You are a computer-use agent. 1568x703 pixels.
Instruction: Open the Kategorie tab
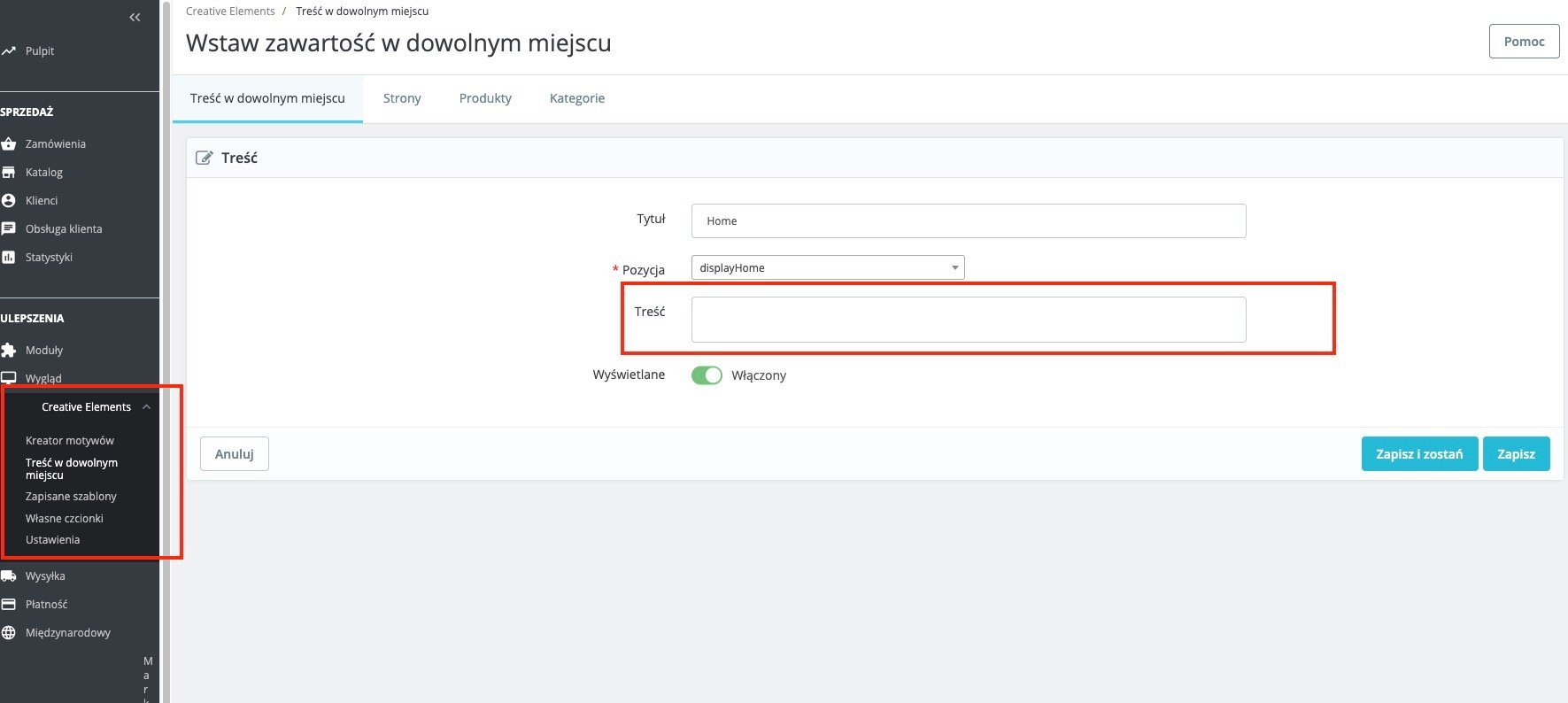click(x=577, y=98)
